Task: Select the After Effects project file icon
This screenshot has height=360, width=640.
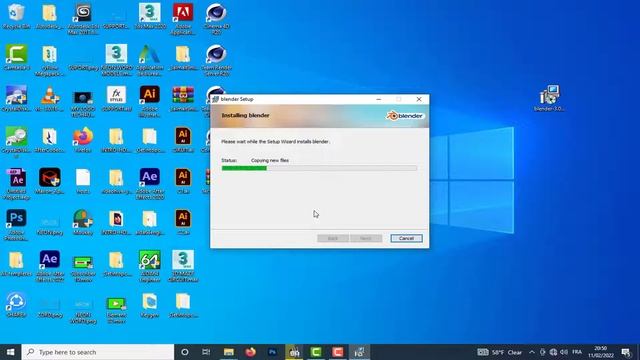Action: (16, 184)
